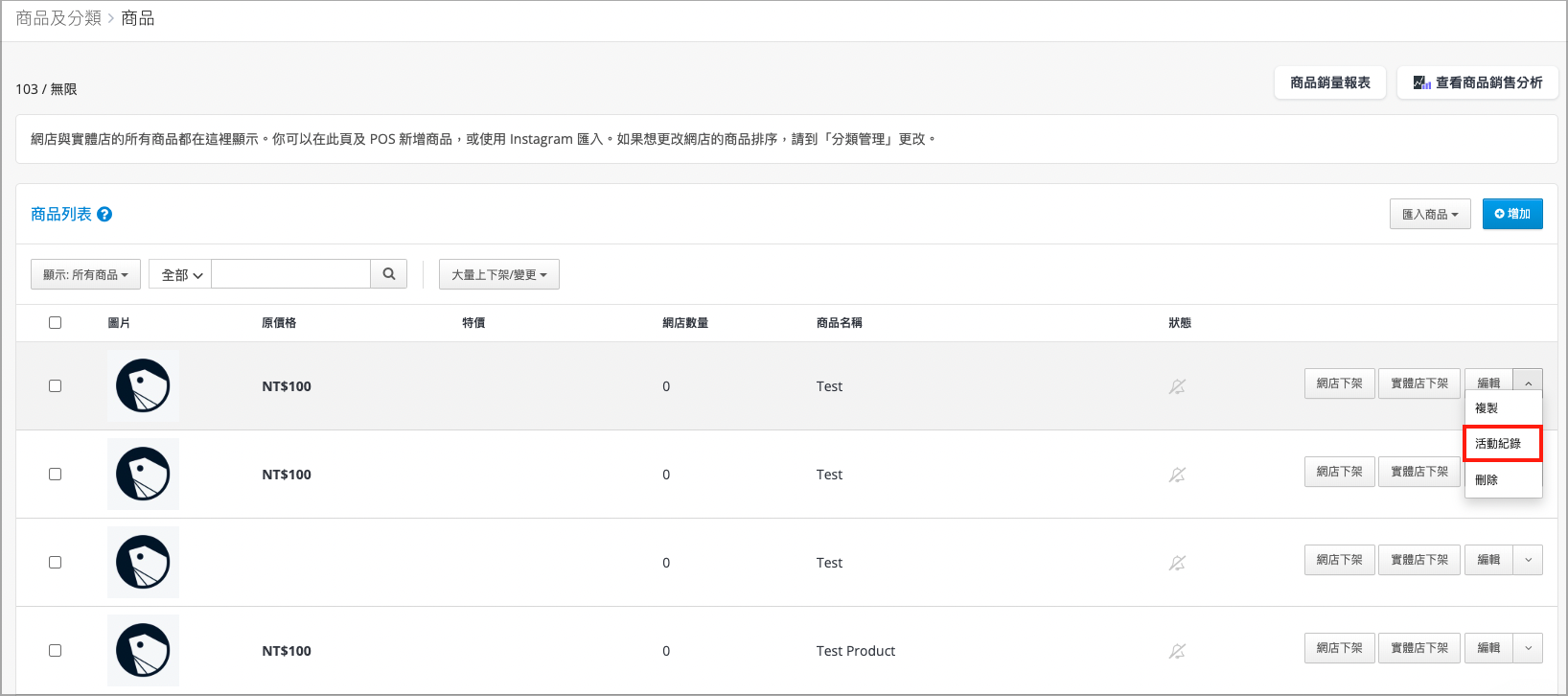Click the 網店數量 column header
The width and height of the screenshot is (1568, 696).
685,323
